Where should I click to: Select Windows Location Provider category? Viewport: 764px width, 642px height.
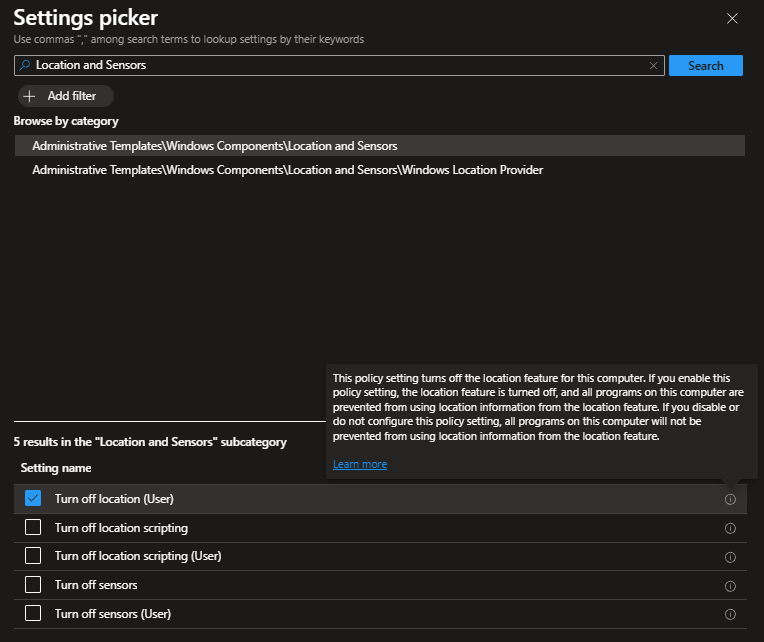(x=380, y=170)
